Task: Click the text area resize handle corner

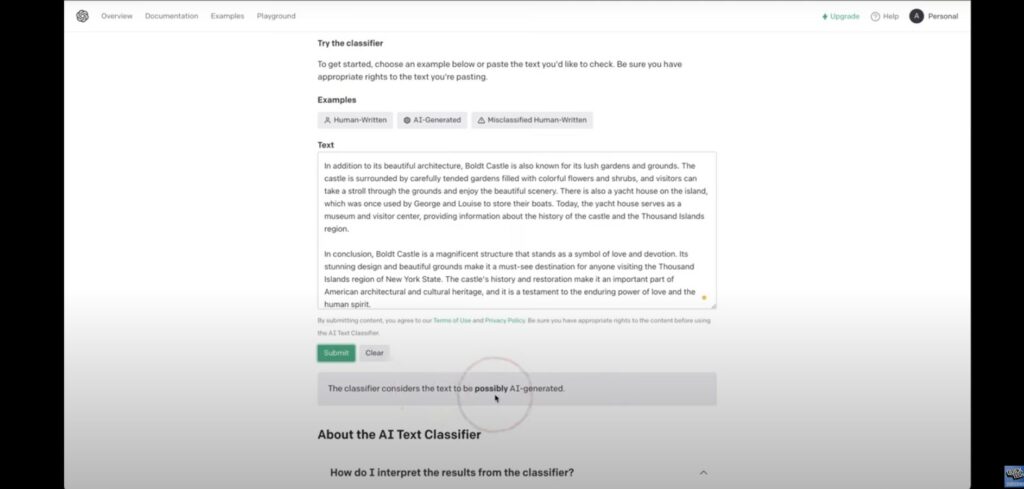Action: pyautogui.click(x=713, y=306)
